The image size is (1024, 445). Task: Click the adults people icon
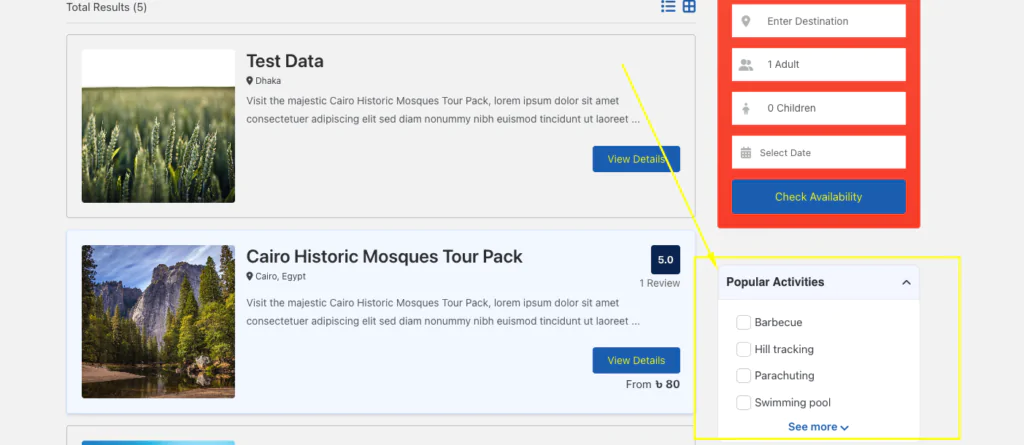[x=746, y=65]
